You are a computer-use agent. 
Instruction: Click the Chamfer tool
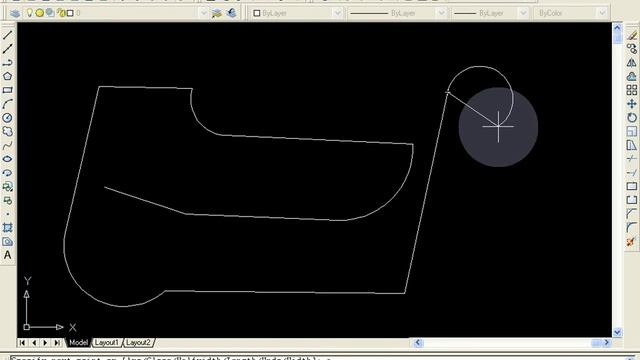tap(632, 214)
